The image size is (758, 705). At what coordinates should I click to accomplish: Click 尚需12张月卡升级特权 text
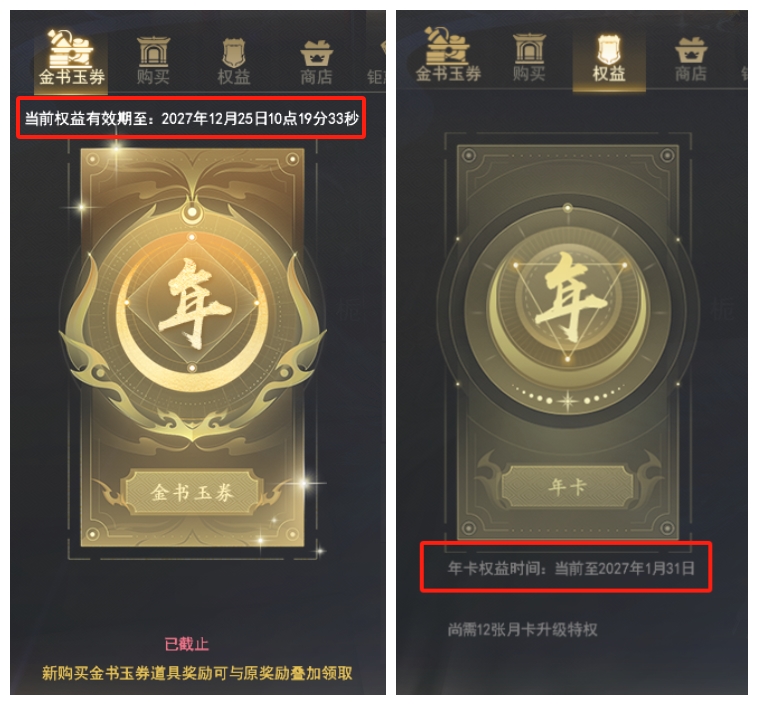coord(523,630)
